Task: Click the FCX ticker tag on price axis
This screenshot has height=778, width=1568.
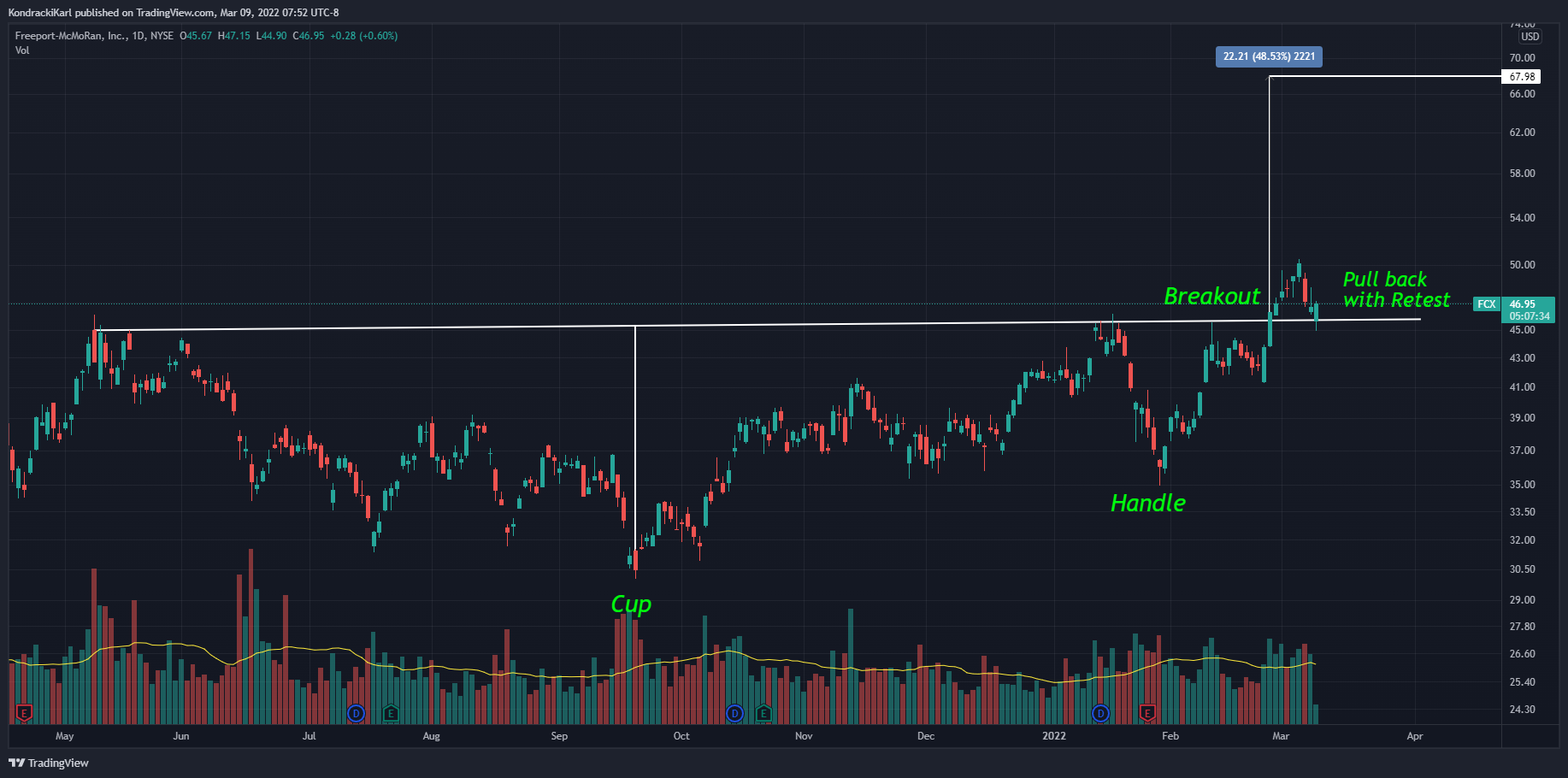Action: pyautogui.click(x=1487, y=304)
